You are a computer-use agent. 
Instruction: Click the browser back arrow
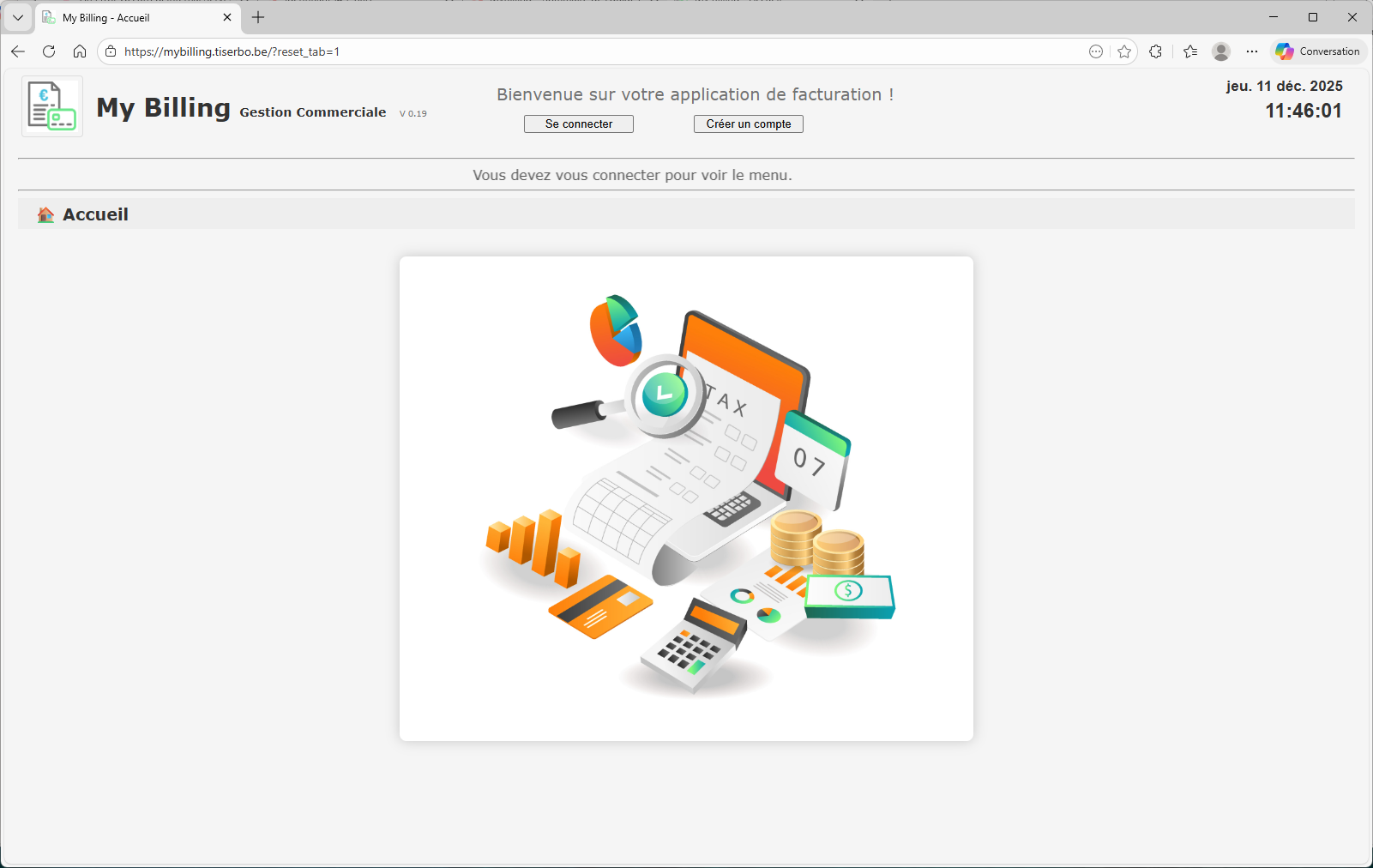tap(18, 51)
